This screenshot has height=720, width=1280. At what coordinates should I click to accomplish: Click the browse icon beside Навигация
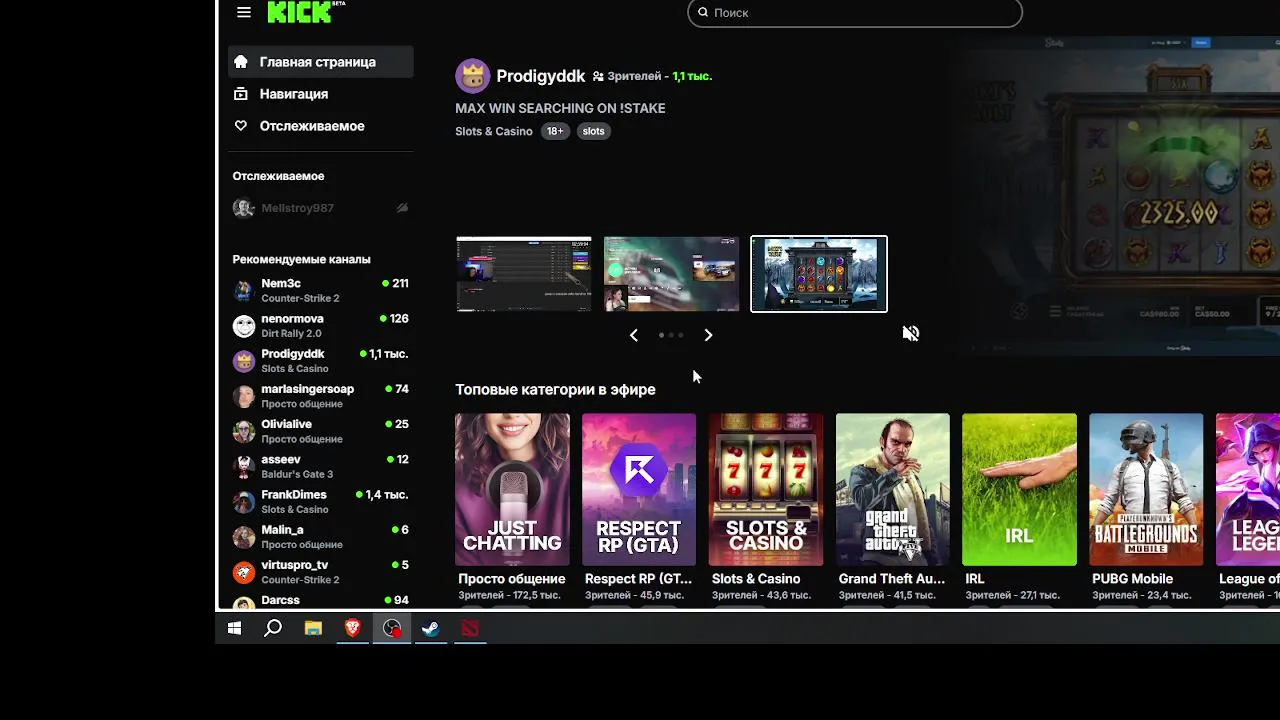point(241,93)
